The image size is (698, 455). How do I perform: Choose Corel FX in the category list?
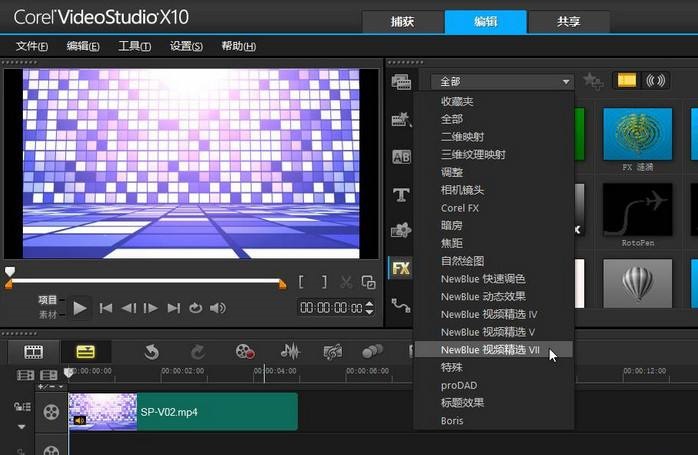[460, 208]
